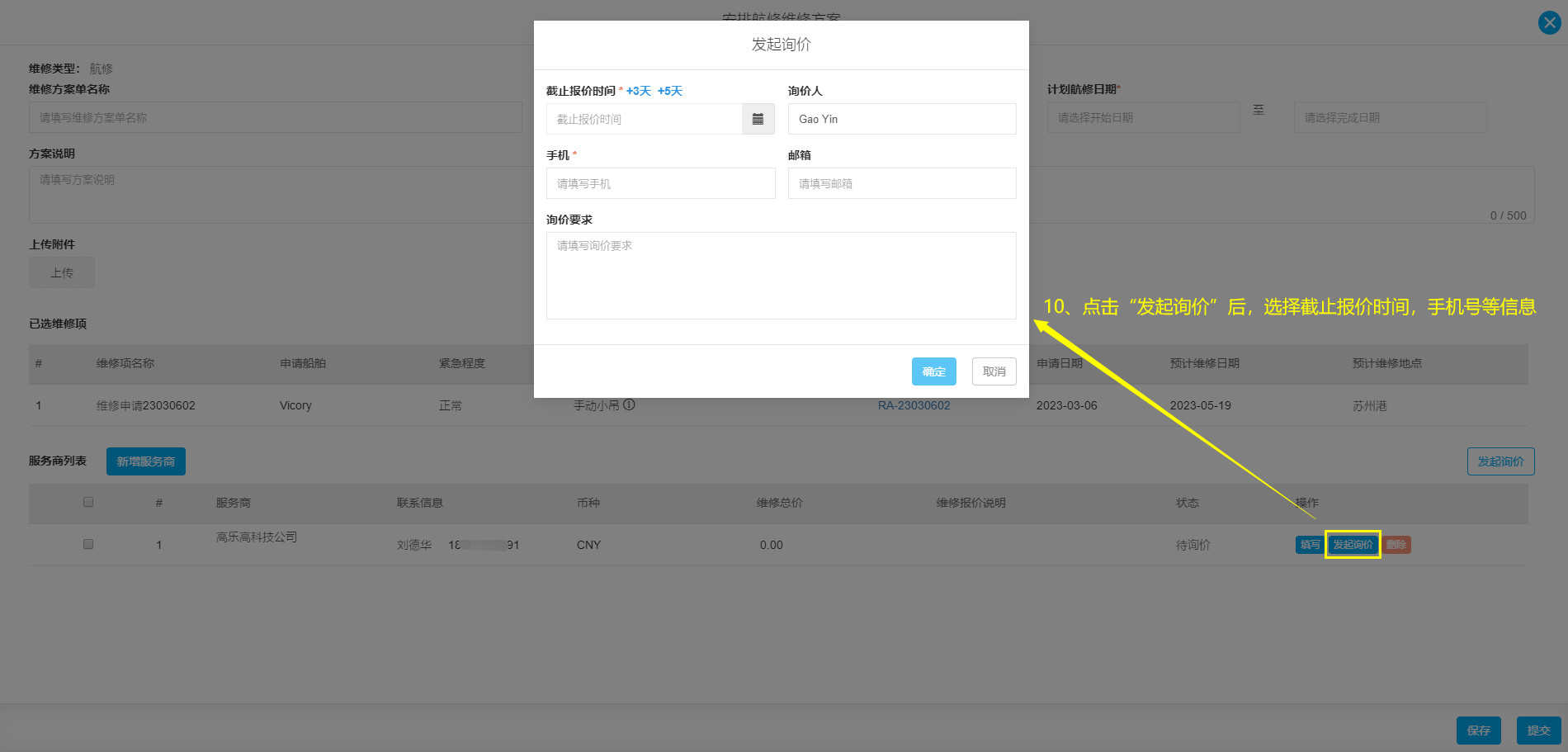Open the RA-23030602 request link
Image resolution: width=1568 pixels, height=752 pixels.
point(914,405)
